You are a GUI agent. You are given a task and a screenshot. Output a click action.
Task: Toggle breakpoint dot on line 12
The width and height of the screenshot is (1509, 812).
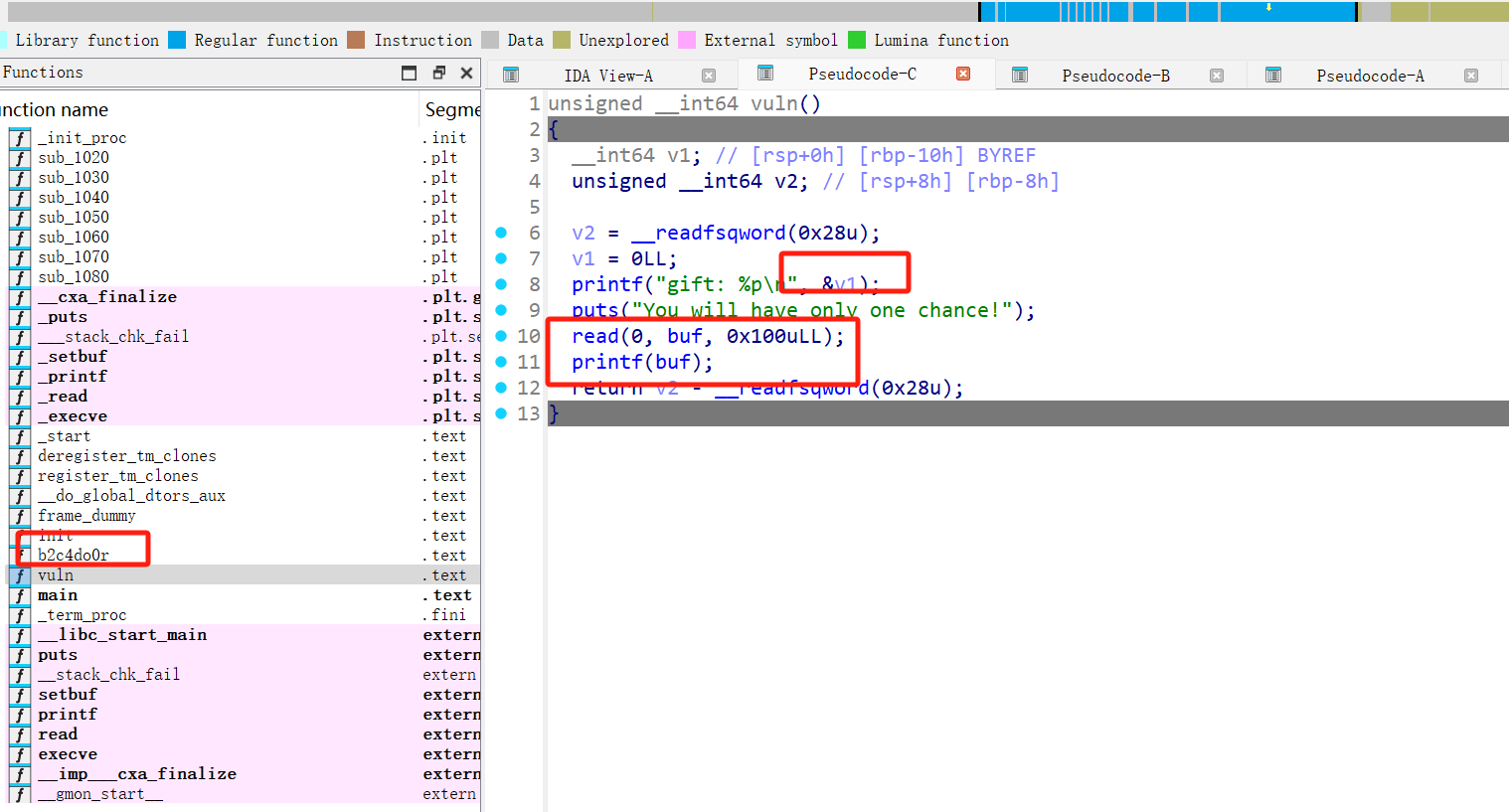coord(501,388)
